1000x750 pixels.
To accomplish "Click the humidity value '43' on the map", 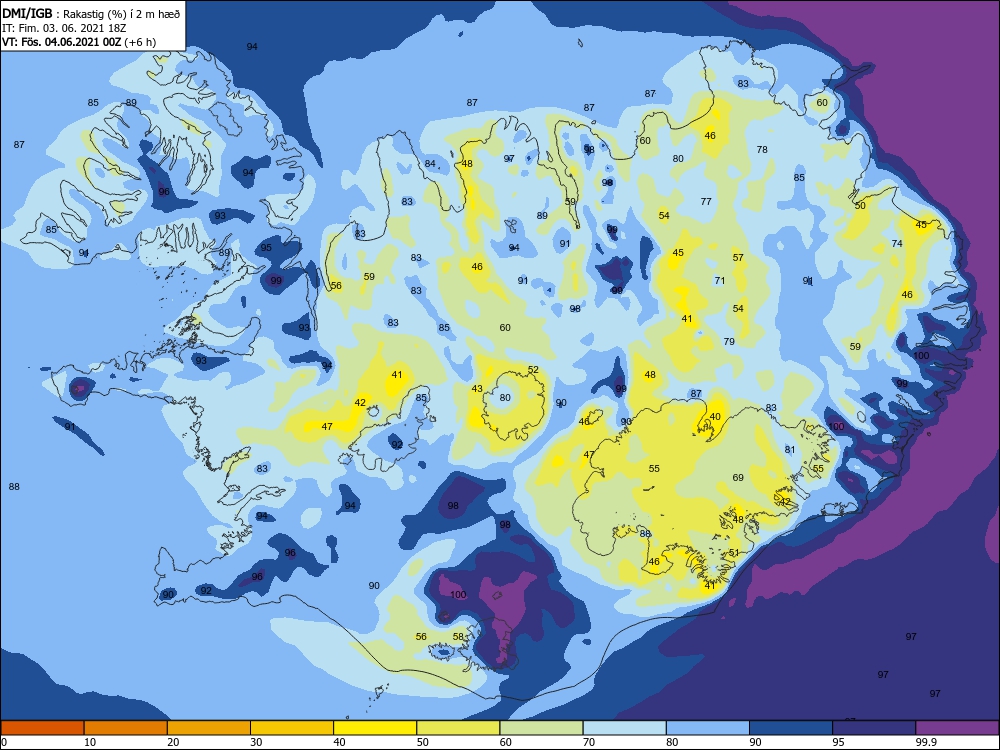I will (477, 389).
